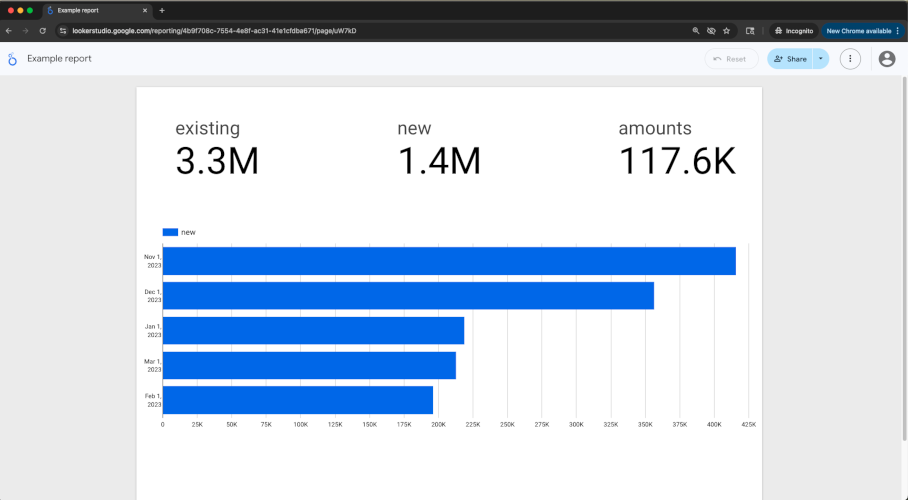Bookmark this page with the star icon
This screenshot has height=500, width=908.
[x=726, y=31]
